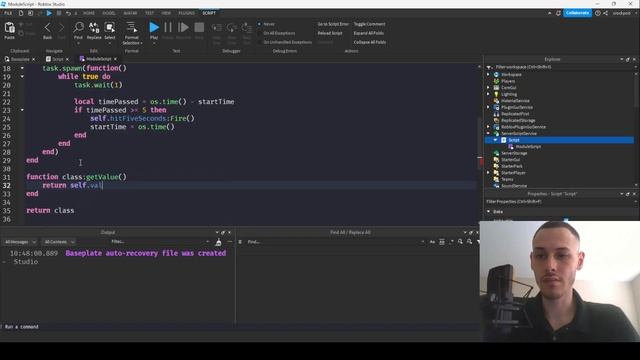The height and width of the screenshot is (360, 640).
Task: Switch to the VIEW ribbon tab
Action: pos(166,13)
